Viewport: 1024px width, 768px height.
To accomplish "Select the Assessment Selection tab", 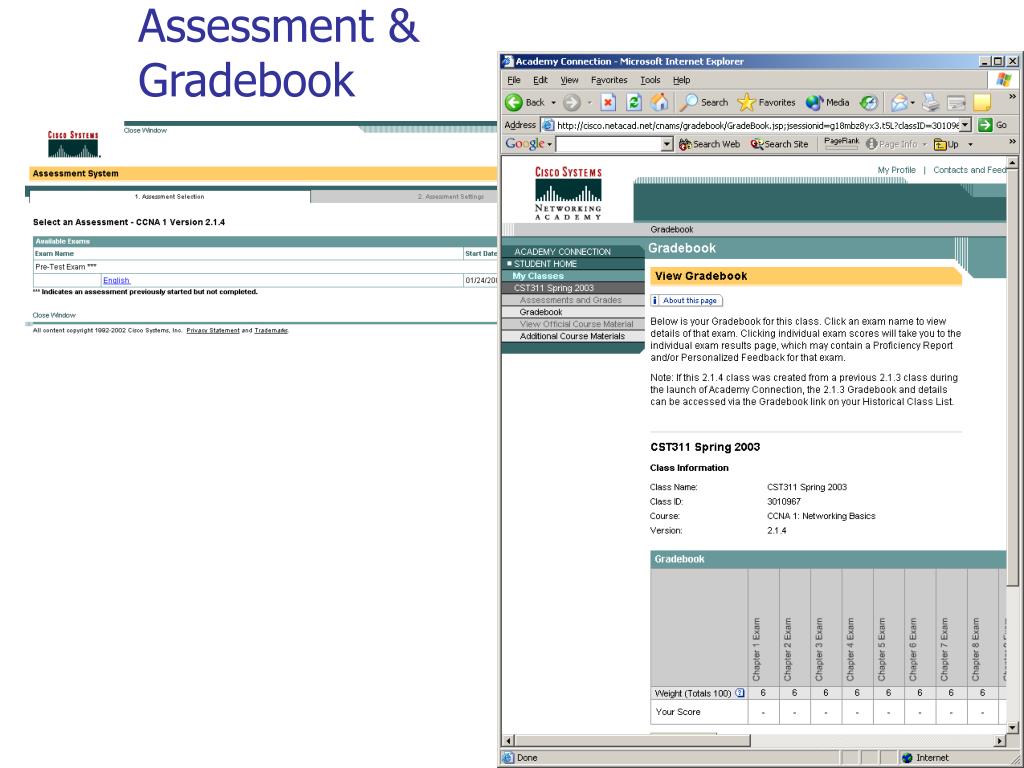I will 170,197.
